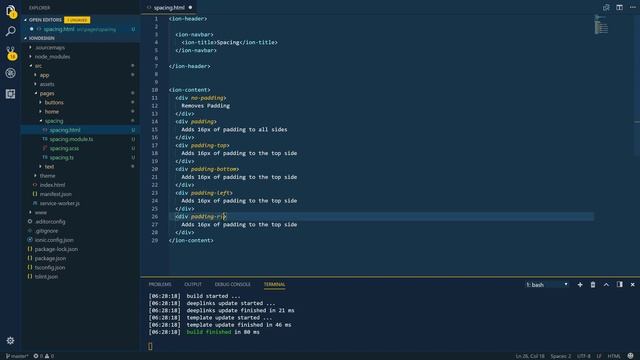Image resolution: width=640 pixels, height=360 pixels.
Task: Click the master branch indicator
Action: 17,356
